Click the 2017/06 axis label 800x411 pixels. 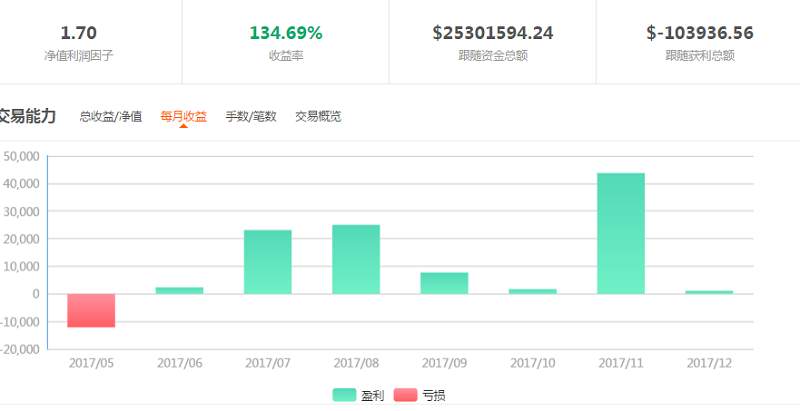click(x=180, y=363)
